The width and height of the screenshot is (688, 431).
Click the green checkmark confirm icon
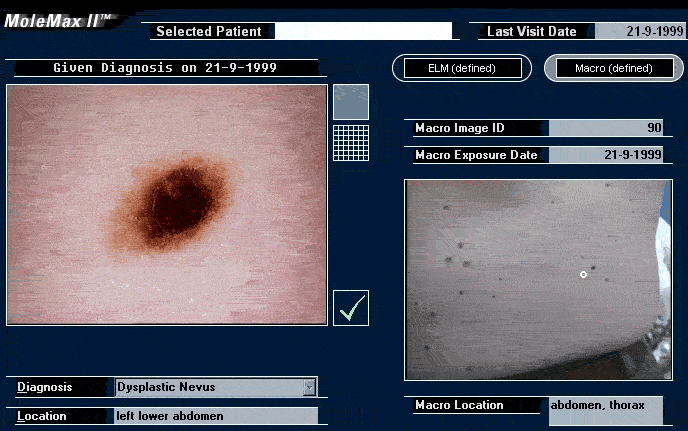(x=351, y=308)
